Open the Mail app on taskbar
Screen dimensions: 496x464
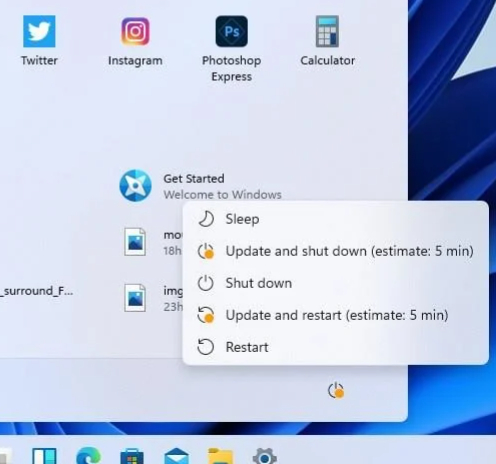pos(176,456)
